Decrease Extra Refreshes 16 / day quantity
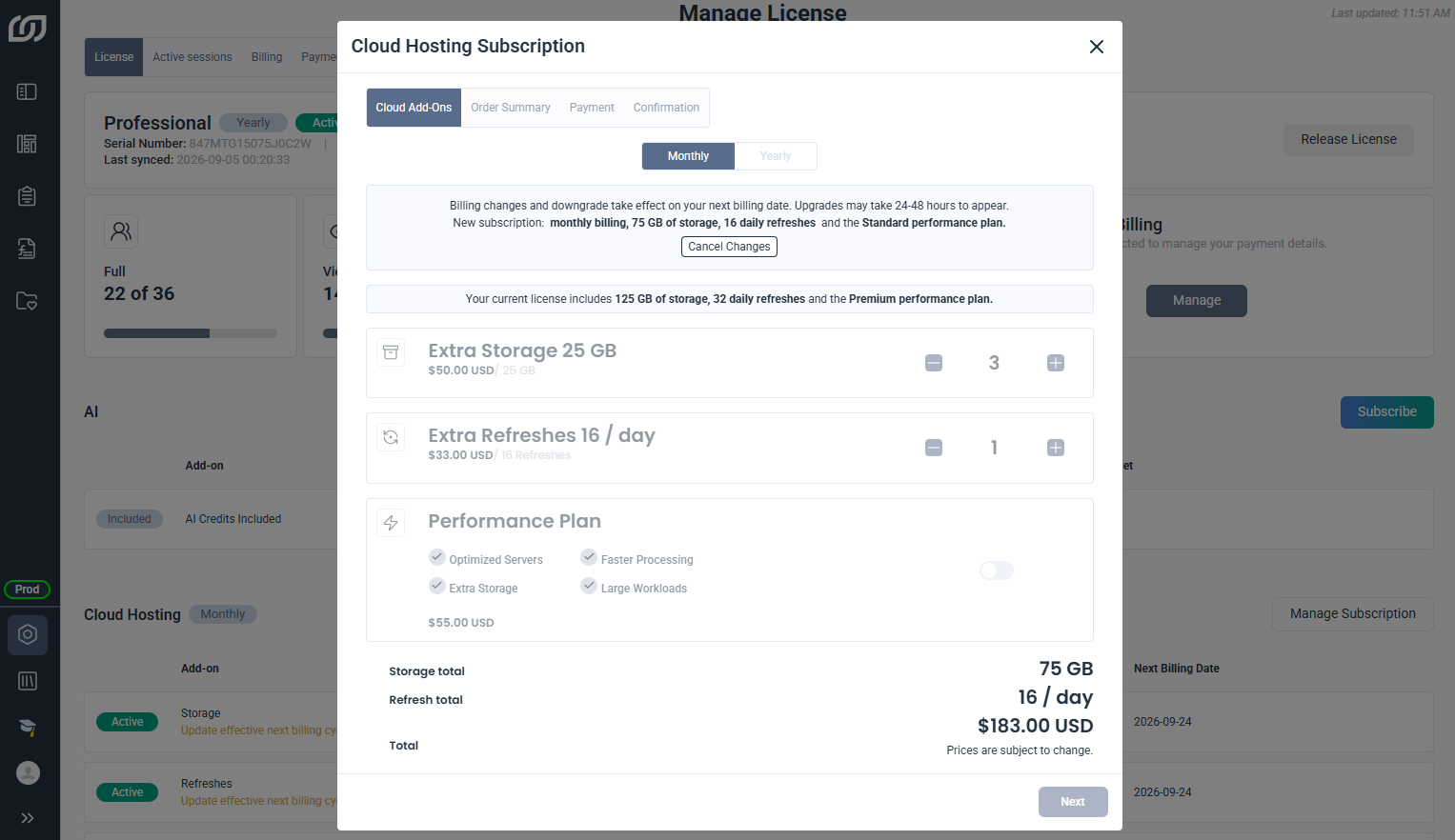This screenshot has height=840, width=1455. [934, 448]
